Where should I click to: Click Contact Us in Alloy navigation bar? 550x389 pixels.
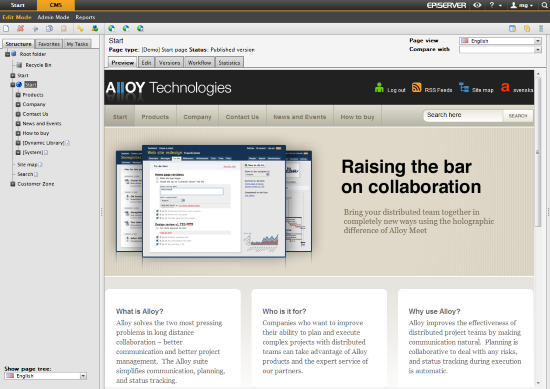(242, 117)
